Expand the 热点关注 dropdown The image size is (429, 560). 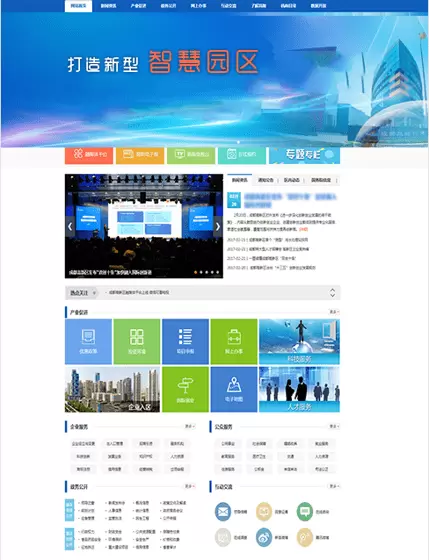tap(82, 293)
